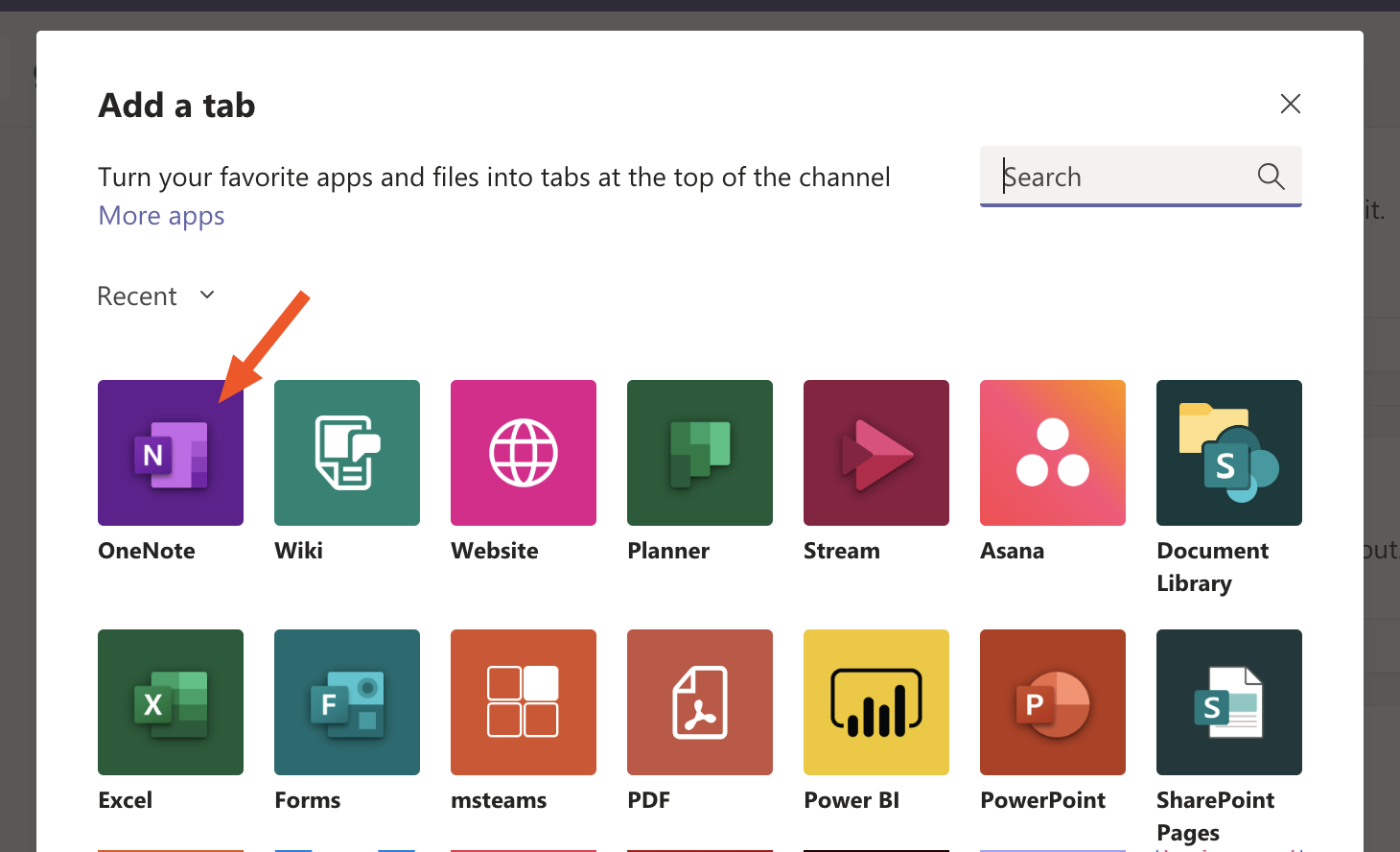1400x852 pixels.
Task: Click the Asana label text
Action: pyautogui.click(x=1012, y=551)
